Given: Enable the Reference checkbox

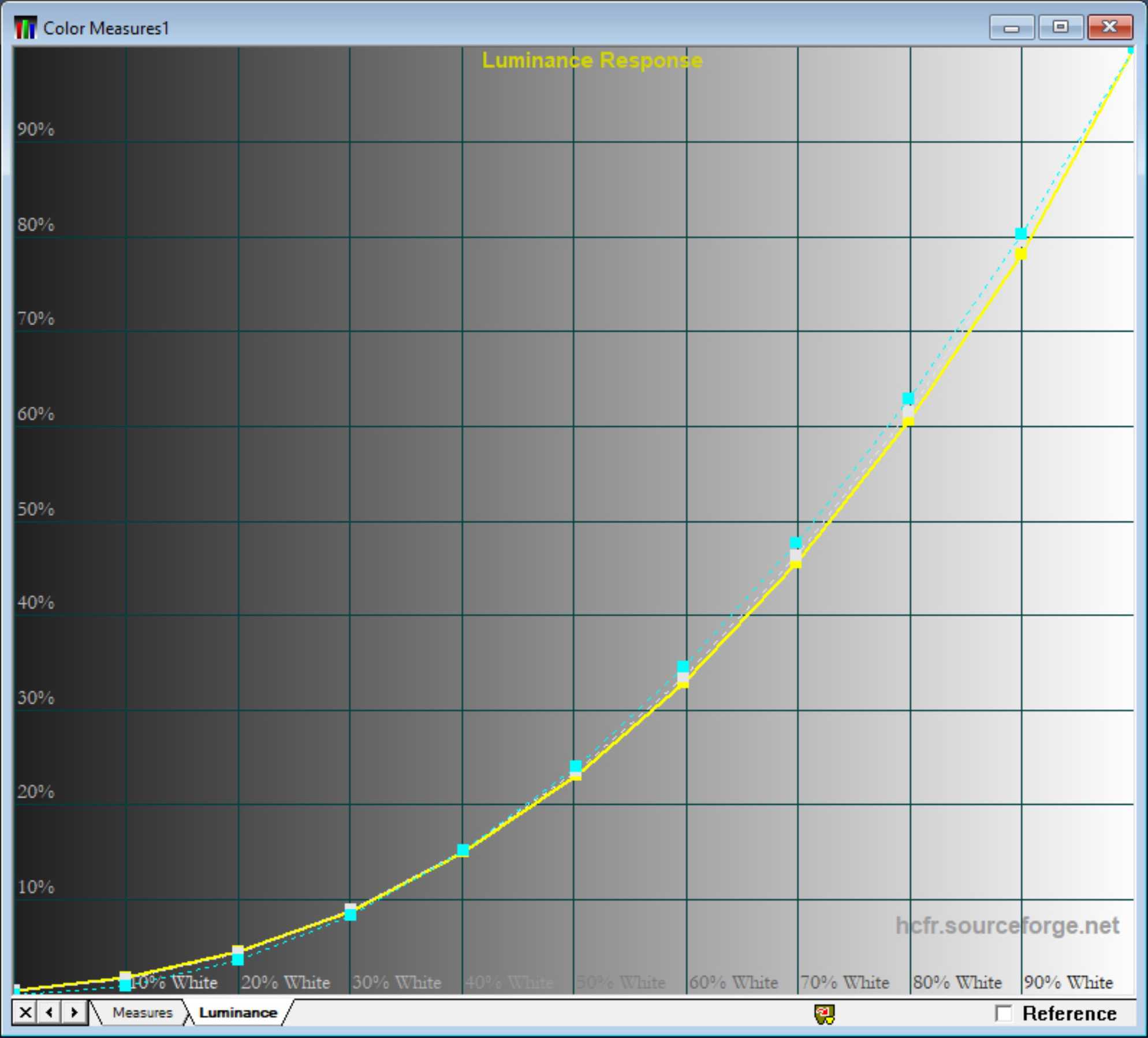Looking at the screenshot, I should 1004,1014.
